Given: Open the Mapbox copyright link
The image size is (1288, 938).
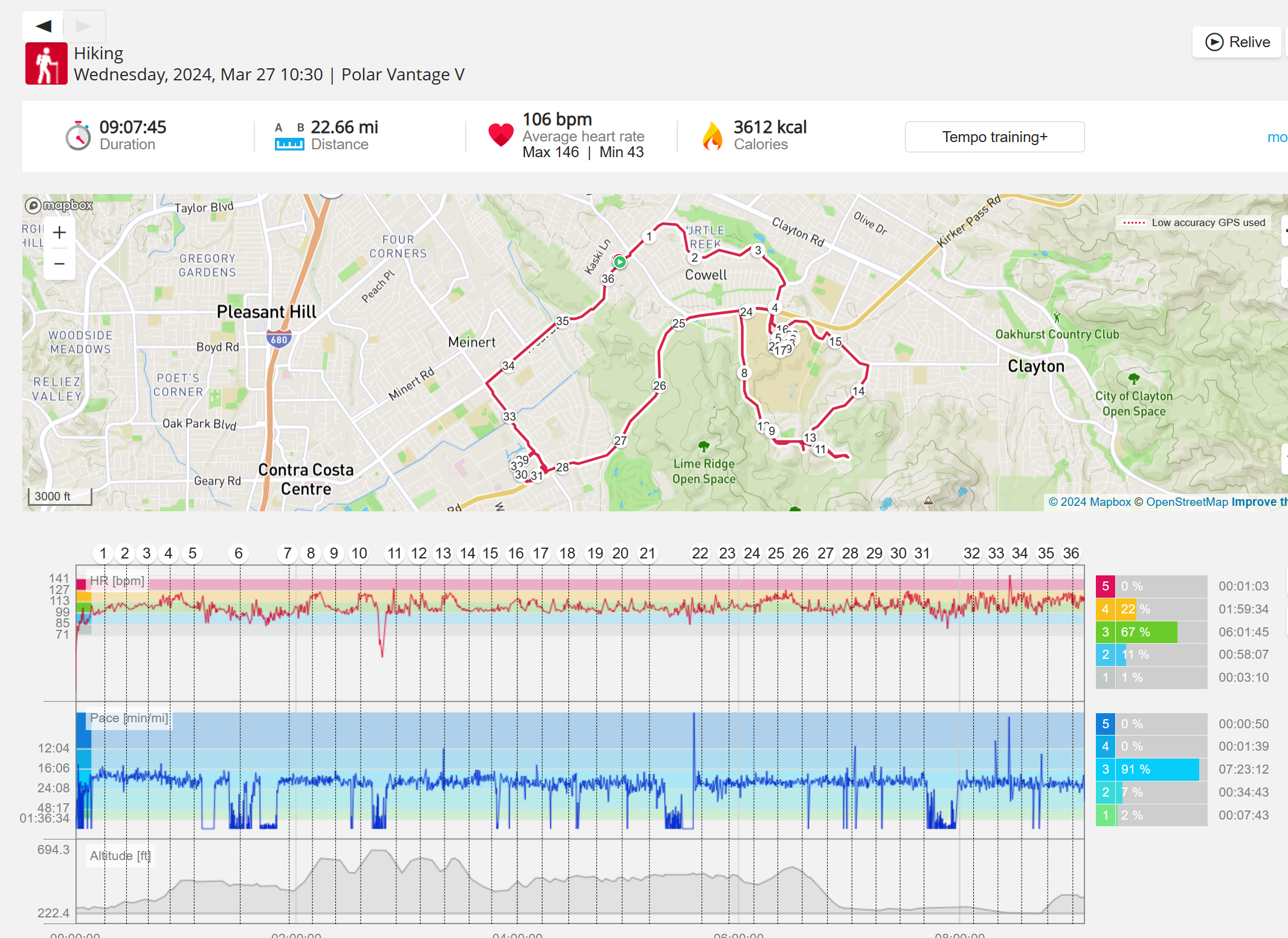Looking at the screenshot, I should (x=1089, y=502).
